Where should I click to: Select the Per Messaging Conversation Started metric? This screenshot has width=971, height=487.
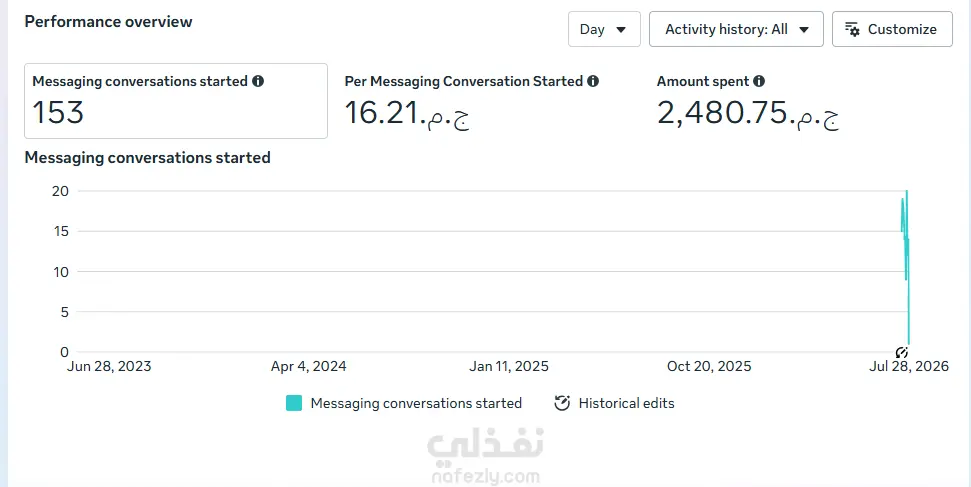472,100
